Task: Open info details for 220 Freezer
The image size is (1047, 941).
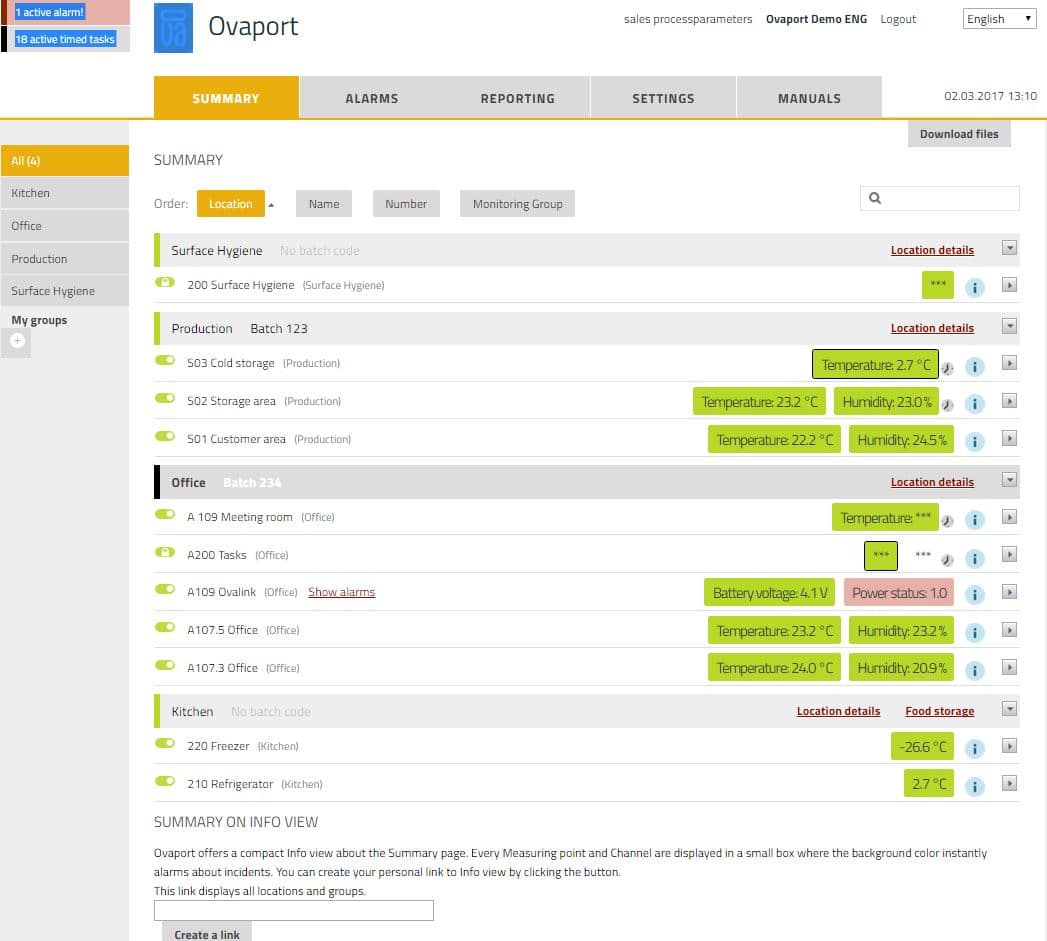Action: click(x=974, y=746)
